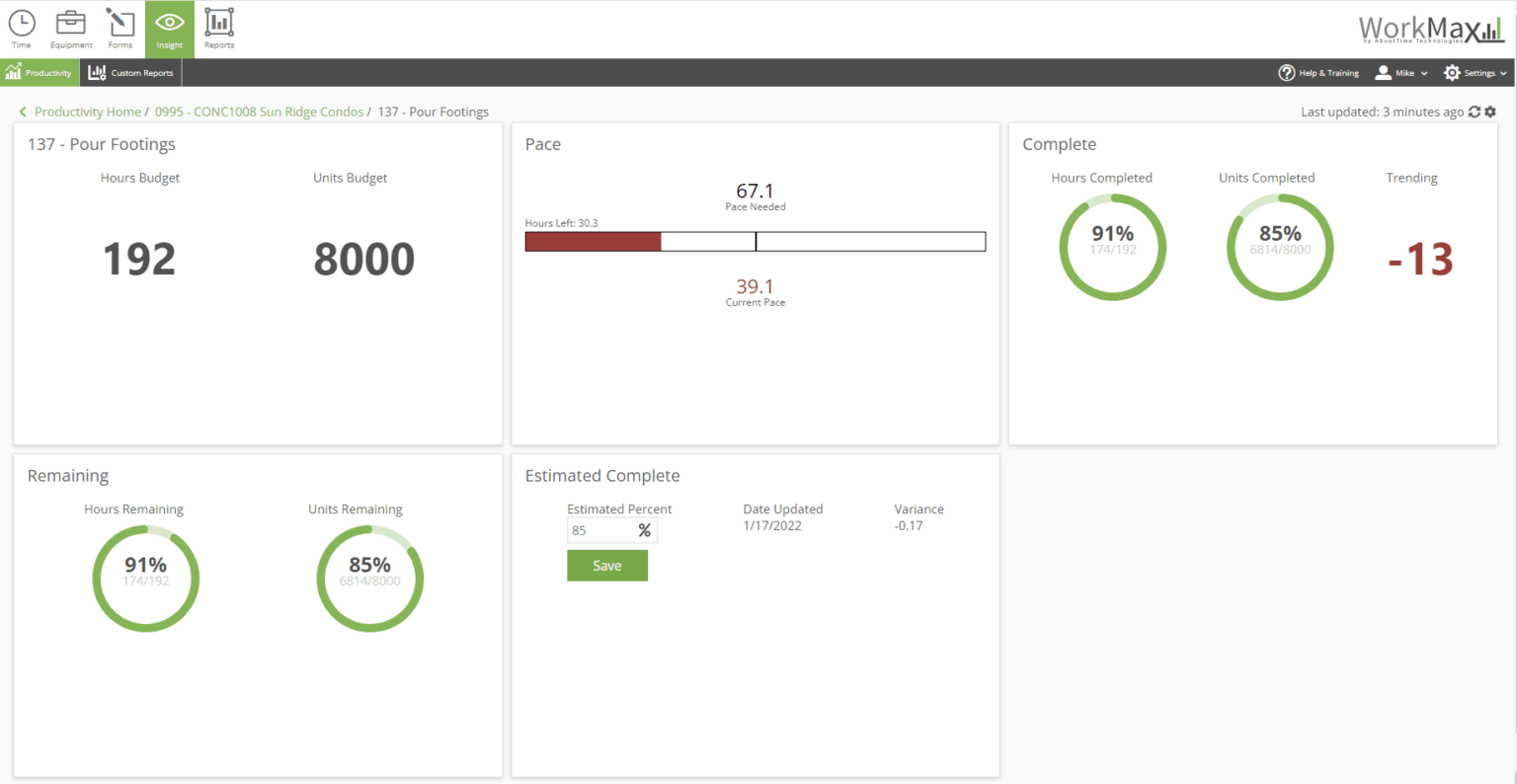The width and height of the screenshot is (1517, 784).
Task: Switch to the Productivity tab
Action: (x=40, y=72)
